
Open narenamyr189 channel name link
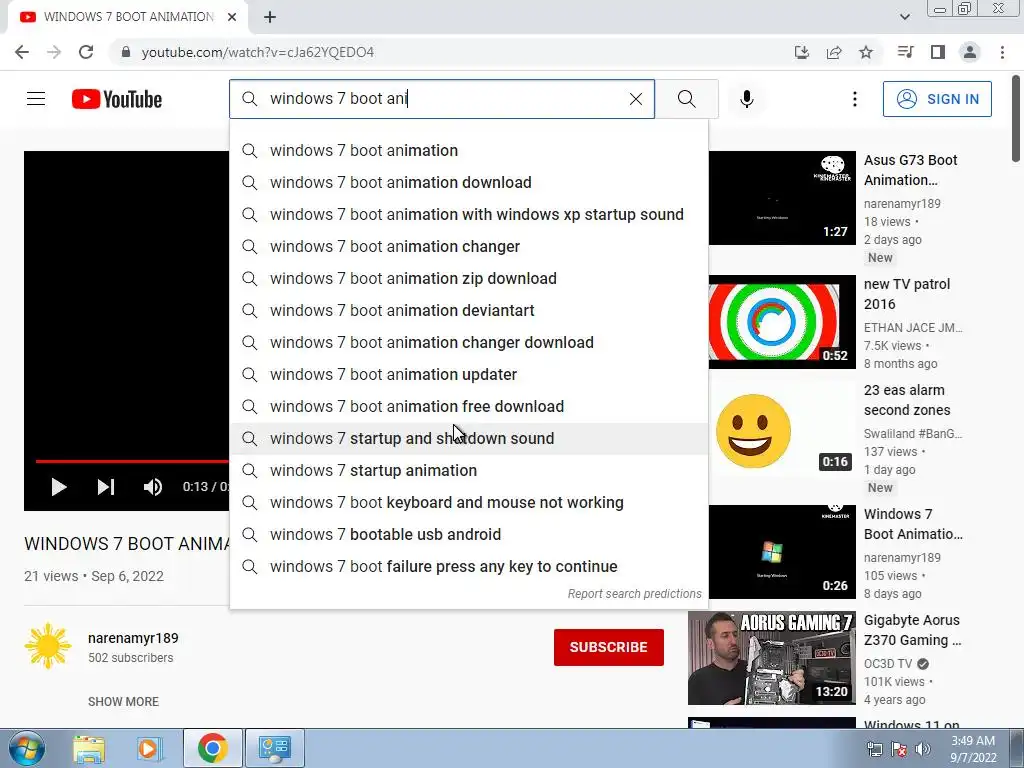[133, 638]
